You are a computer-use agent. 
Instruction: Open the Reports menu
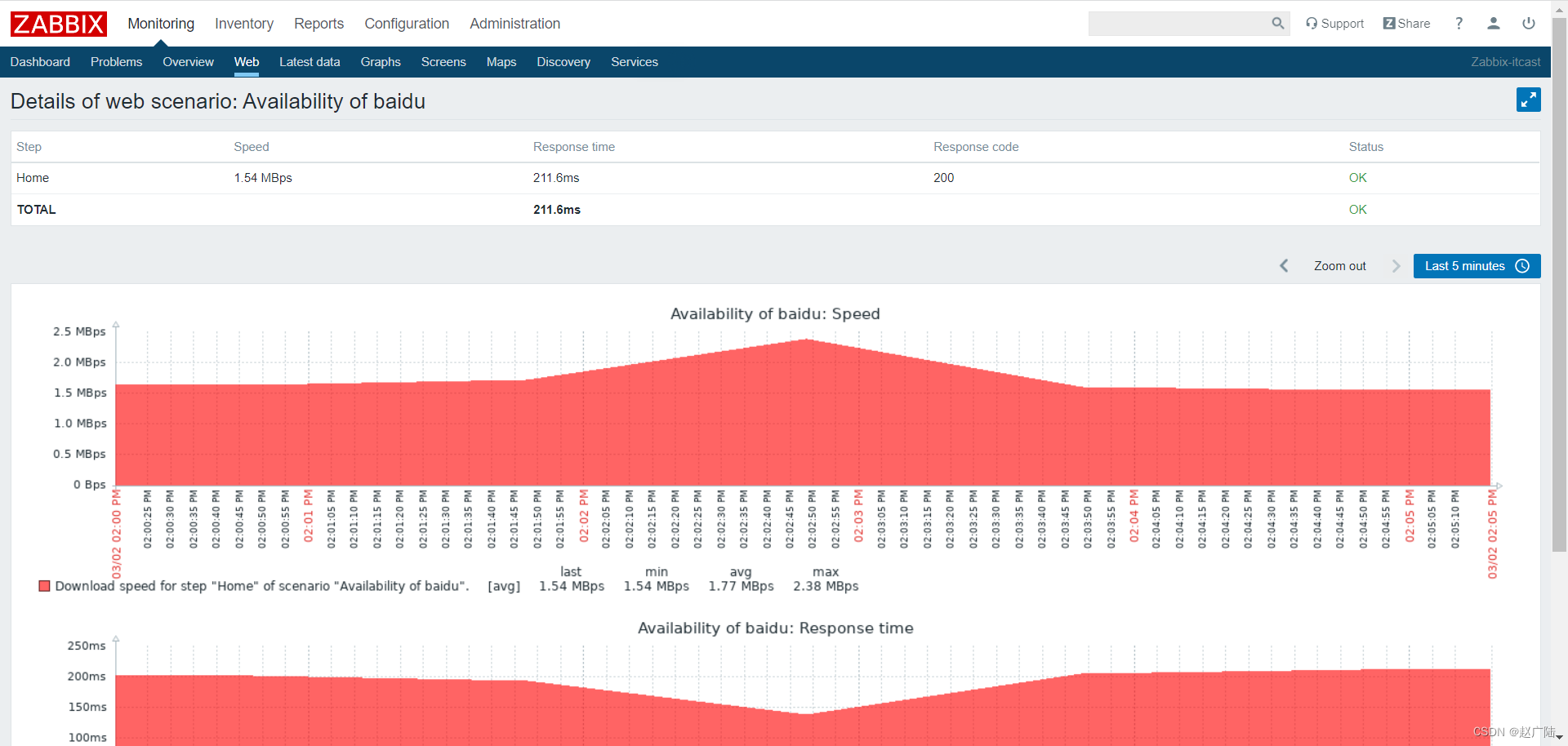[318, 24]
